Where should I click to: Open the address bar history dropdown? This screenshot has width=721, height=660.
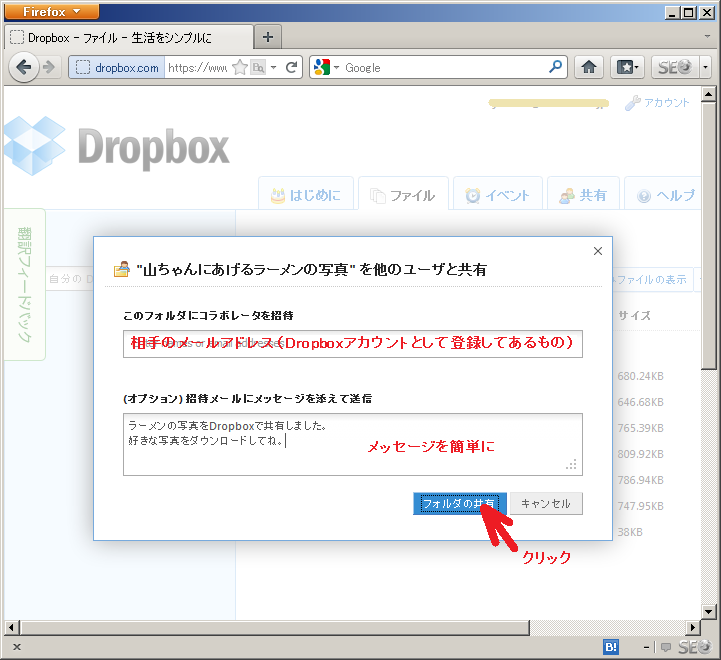[x=274, y=68]
